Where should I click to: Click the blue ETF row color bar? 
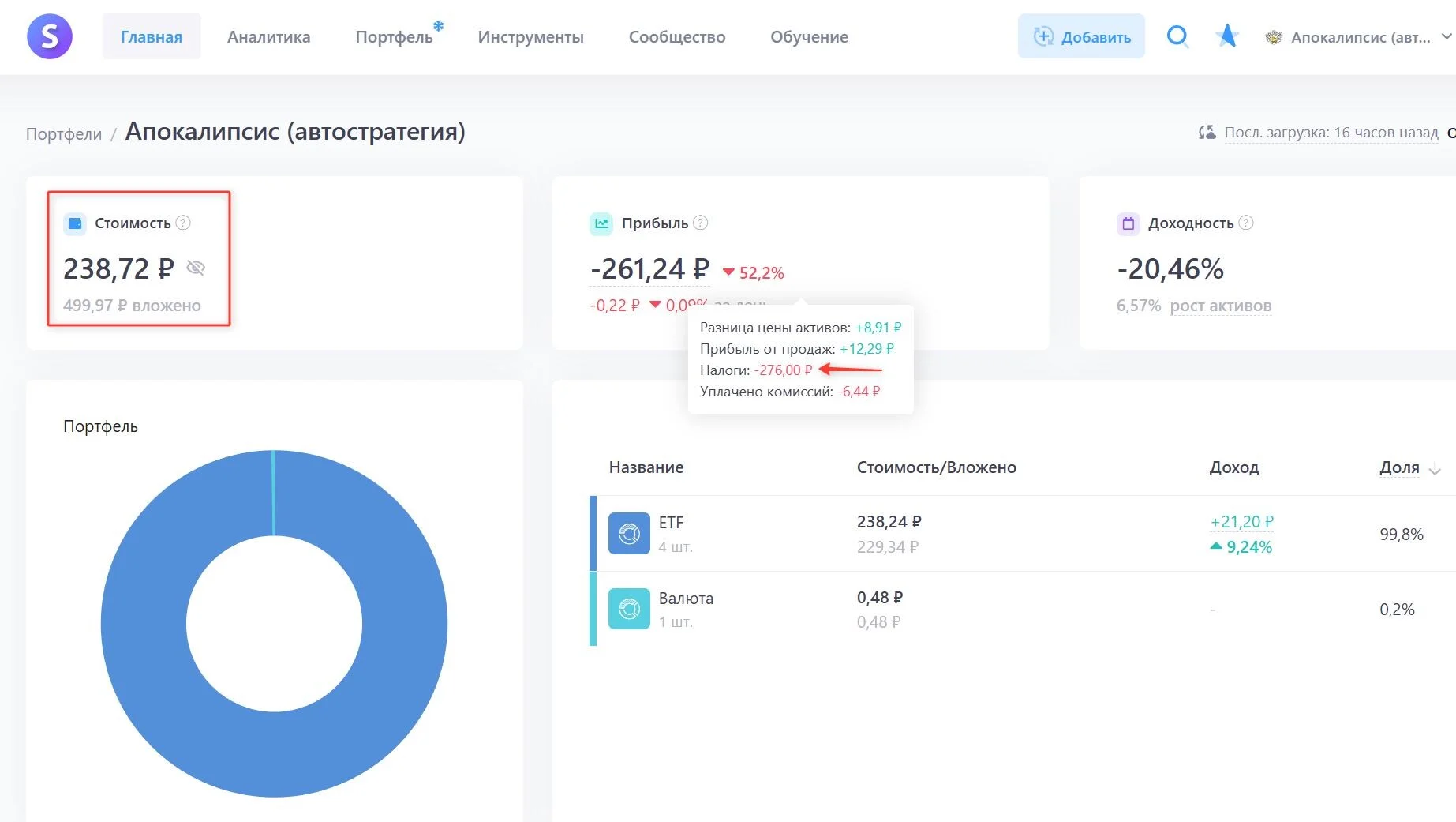[x=593, y=534]
